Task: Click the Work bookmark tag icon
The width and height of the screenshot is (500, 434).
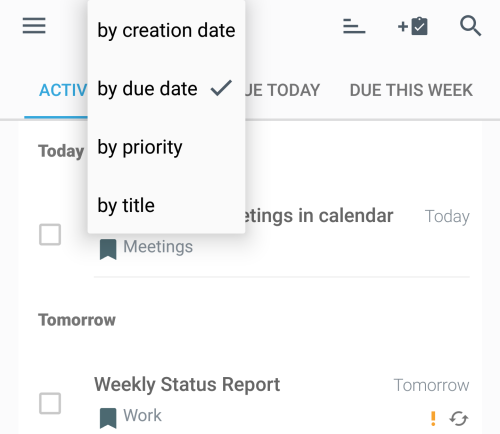Action: [108, 418]
